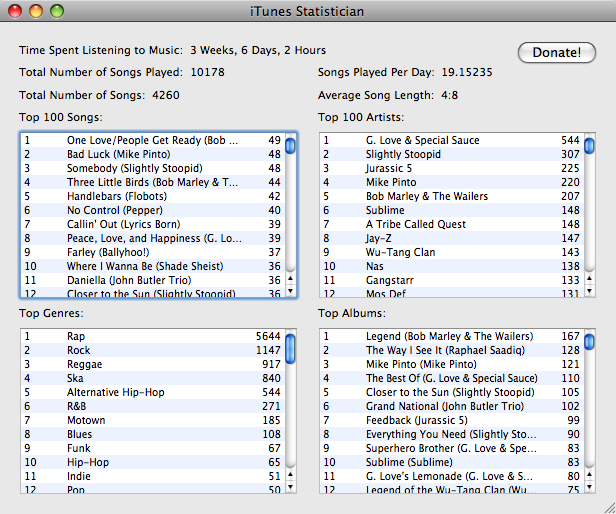616x514 pixels.
Task: Select the Funk genre row
Action: (153, 448)
